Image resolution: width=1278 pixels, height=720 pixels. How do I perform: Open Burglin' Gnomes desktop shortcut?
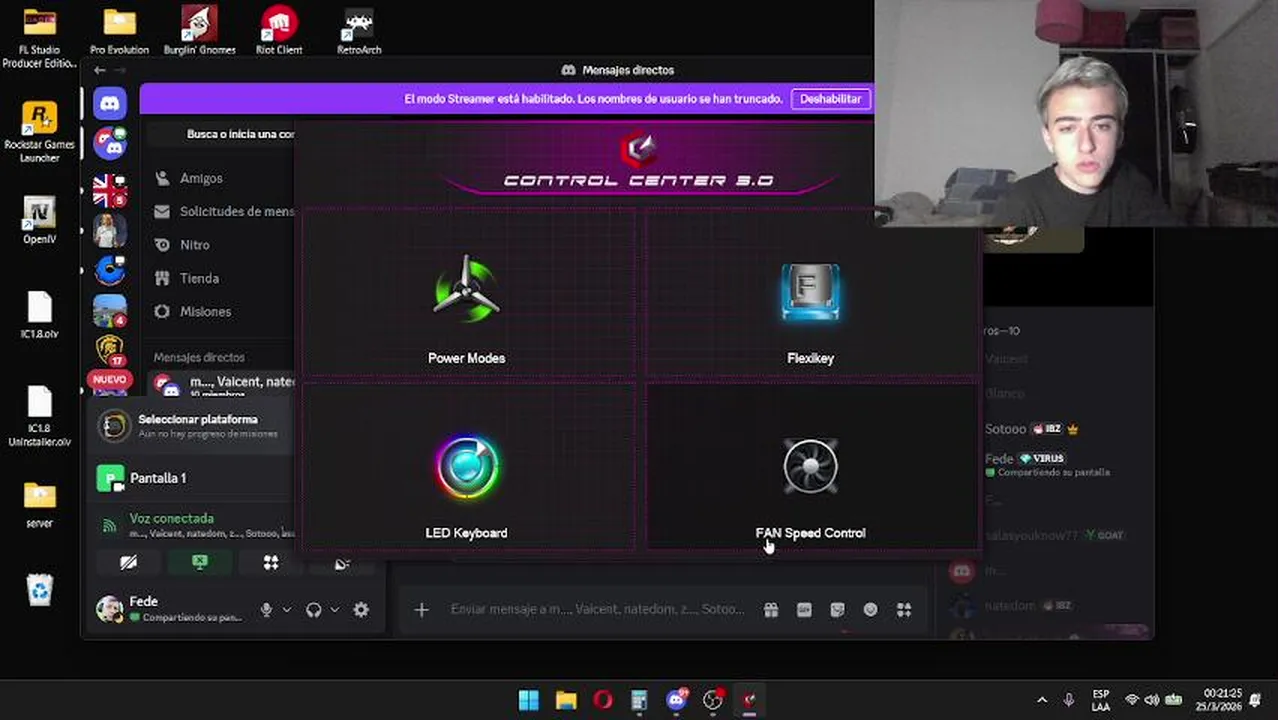pyautogui.click(x=199, y=31)
